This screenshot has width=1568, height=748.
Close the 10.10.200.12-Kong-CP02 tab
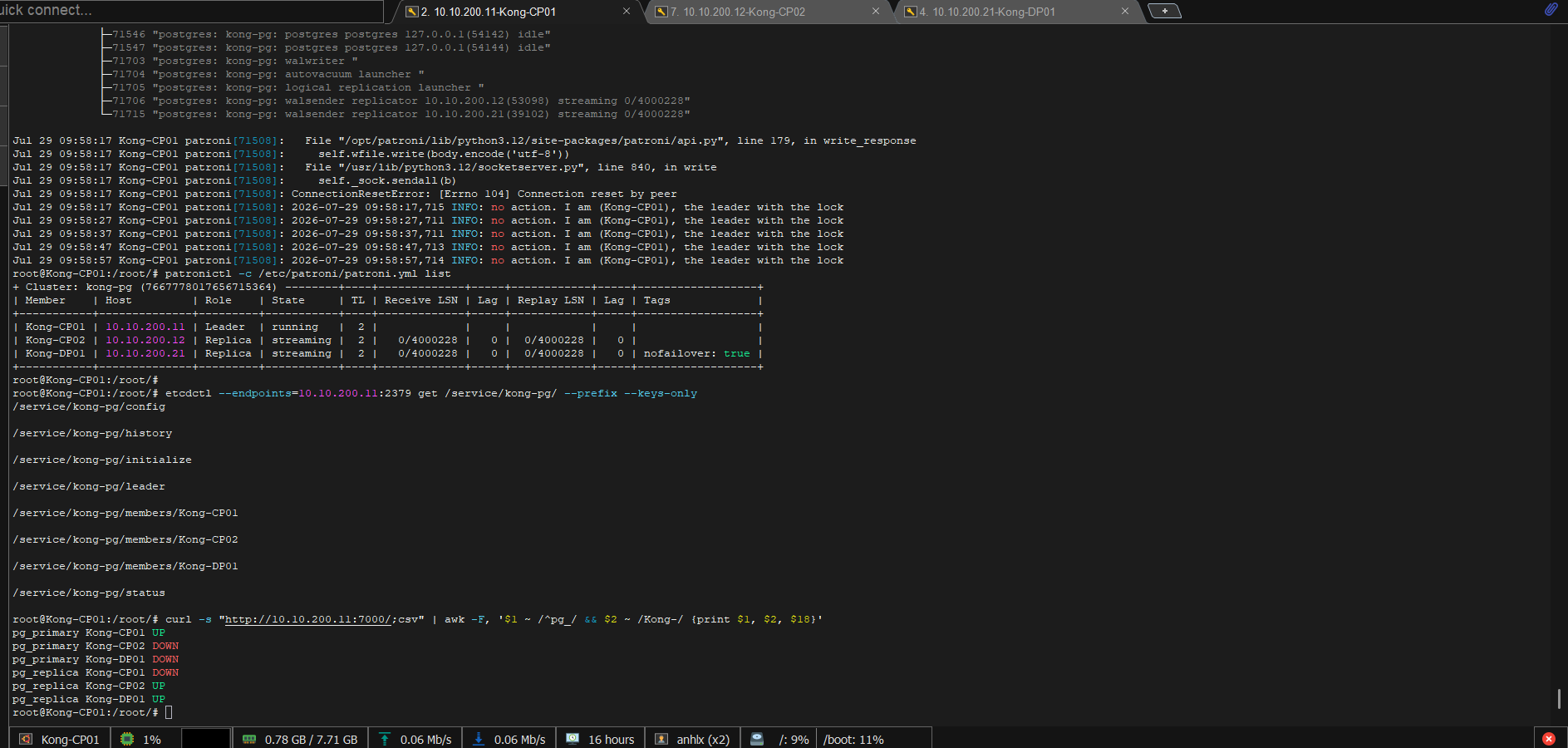tap(876, 12)
